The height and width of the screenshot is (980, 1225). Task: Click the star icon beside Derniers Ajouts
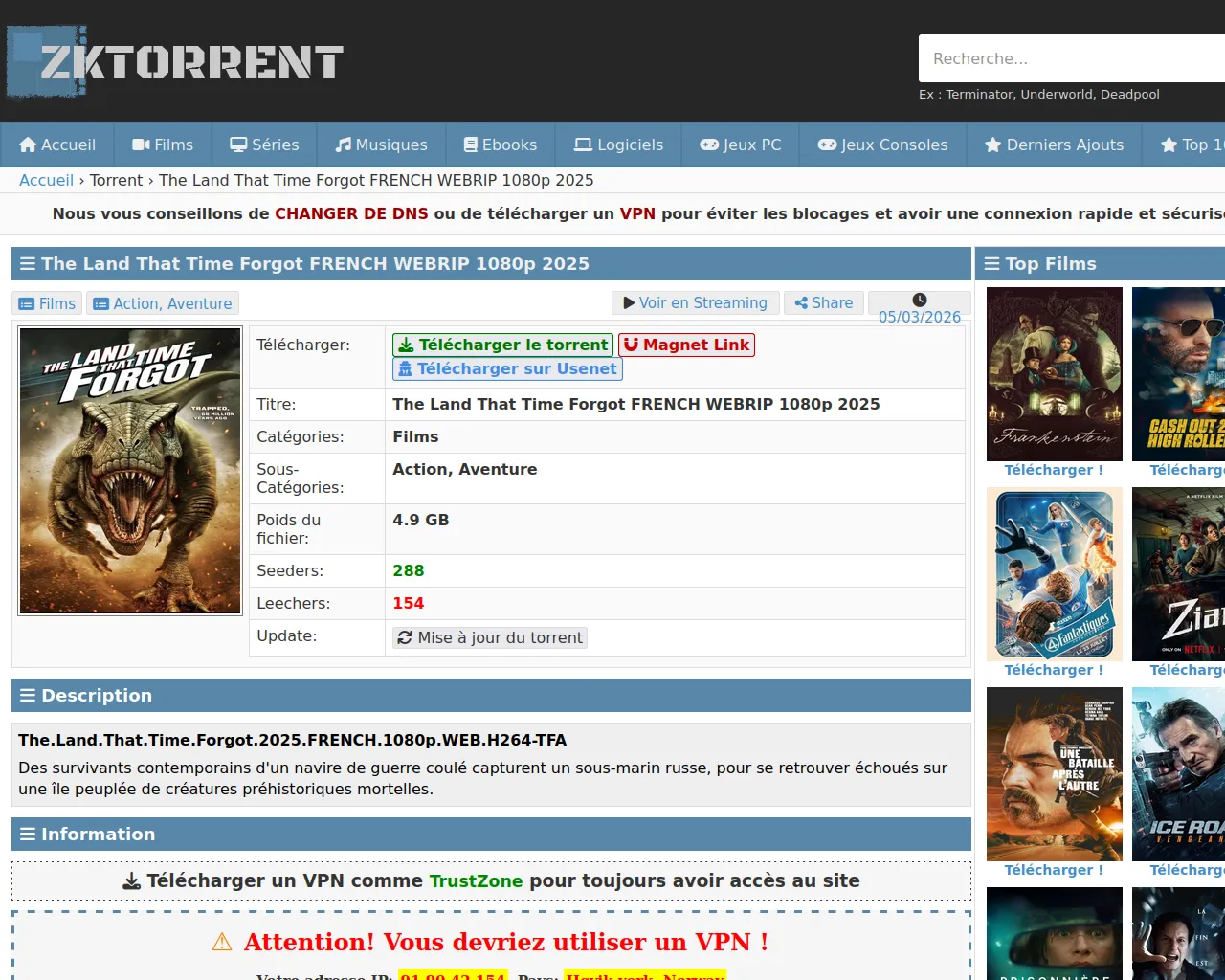click(993, 145)
